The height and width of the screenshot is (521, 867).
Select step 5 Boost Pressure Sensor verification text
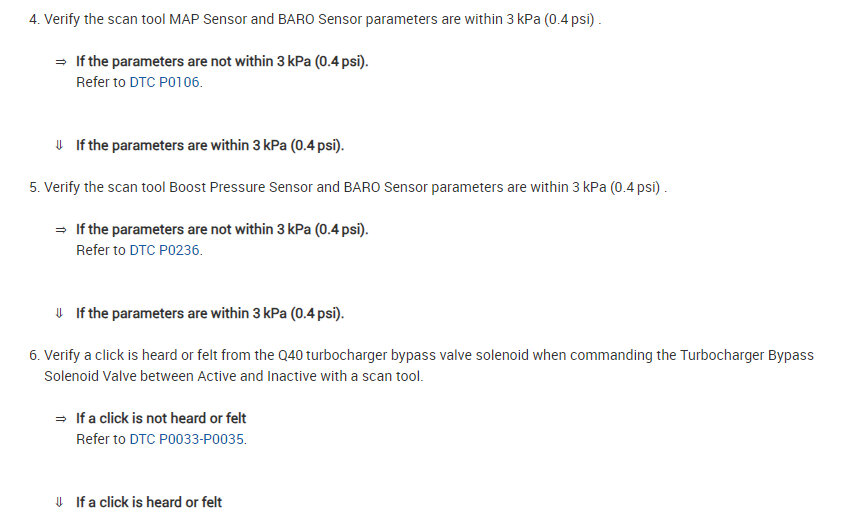(353, 188)
